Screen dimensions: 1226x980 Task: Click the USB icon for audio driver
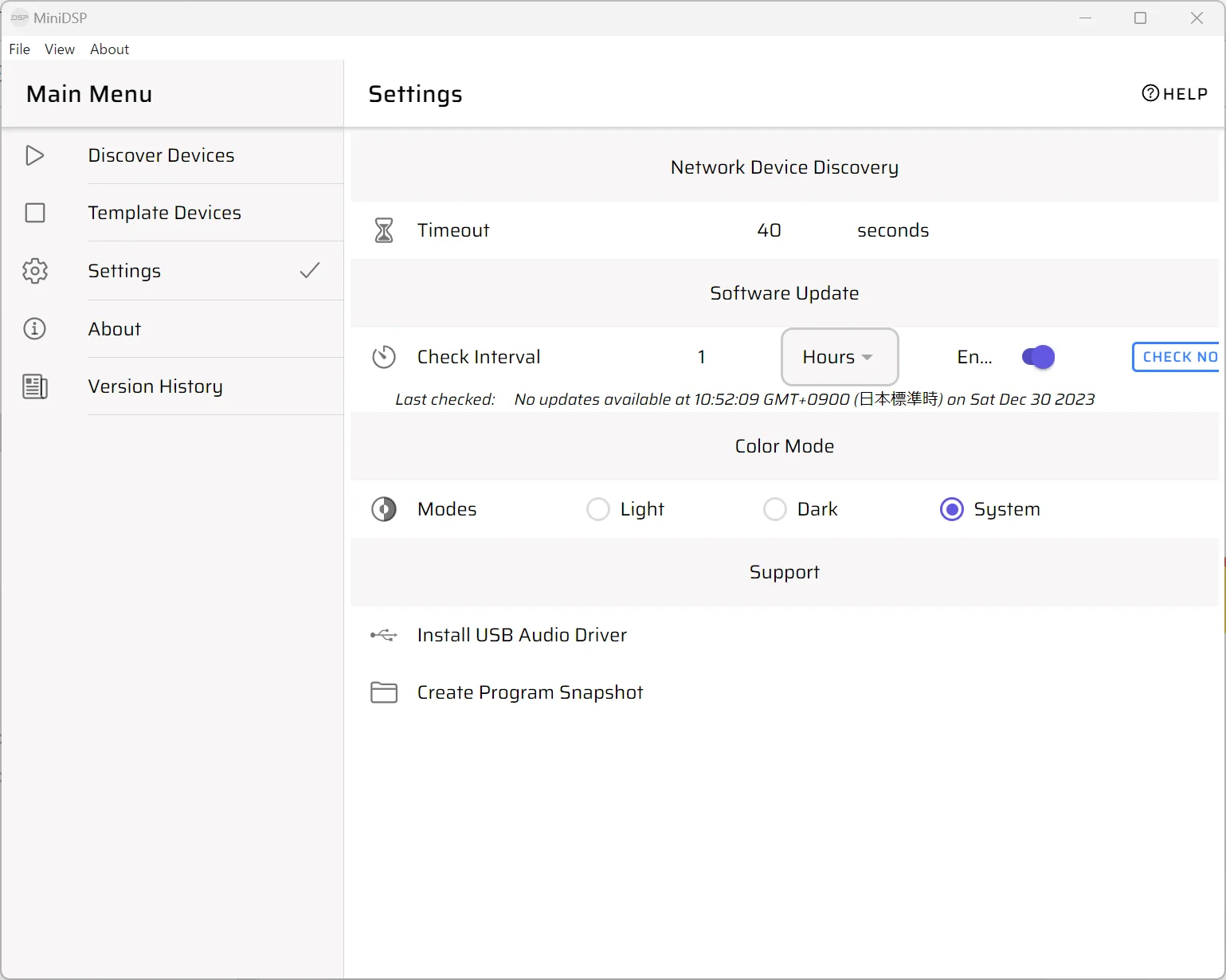(x=383, y=635)
